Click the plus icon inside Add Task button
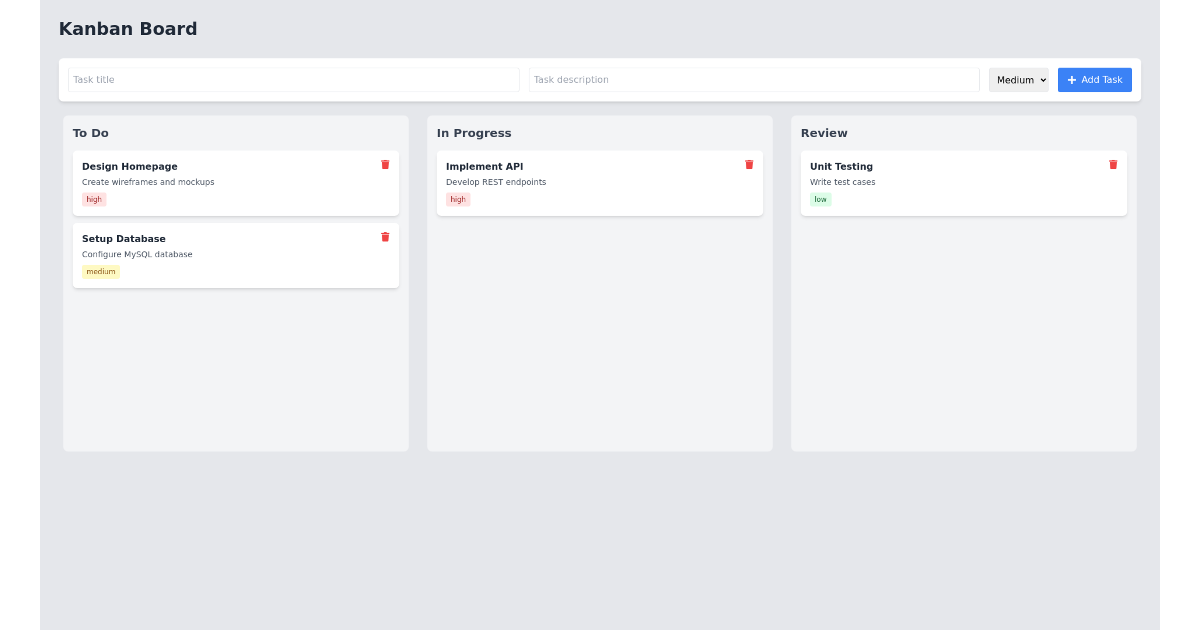The width and height of the screenshot is (1200, 630). pyautogui.click(x=1071, y=80)
